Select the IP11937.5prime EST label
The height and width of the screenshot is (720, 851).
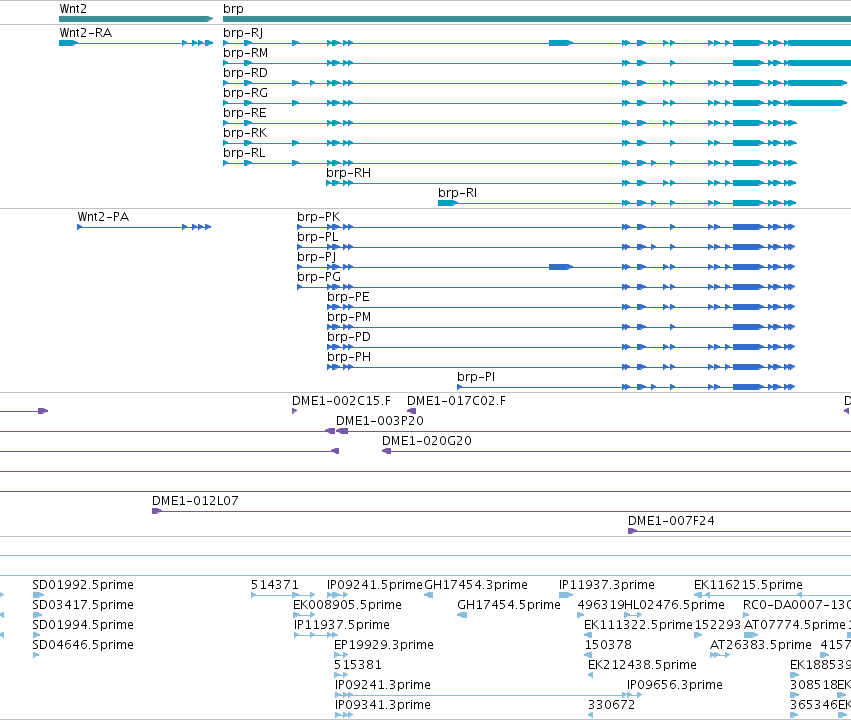[x=342, y=625]
